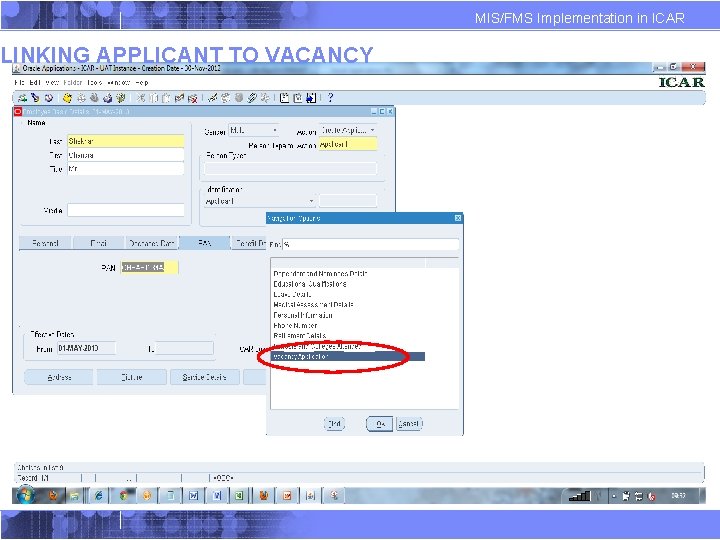This screenshot has height=540, width=720.
Task: Click the Close Form toolbar icon
Action: [x=121, y=98]
